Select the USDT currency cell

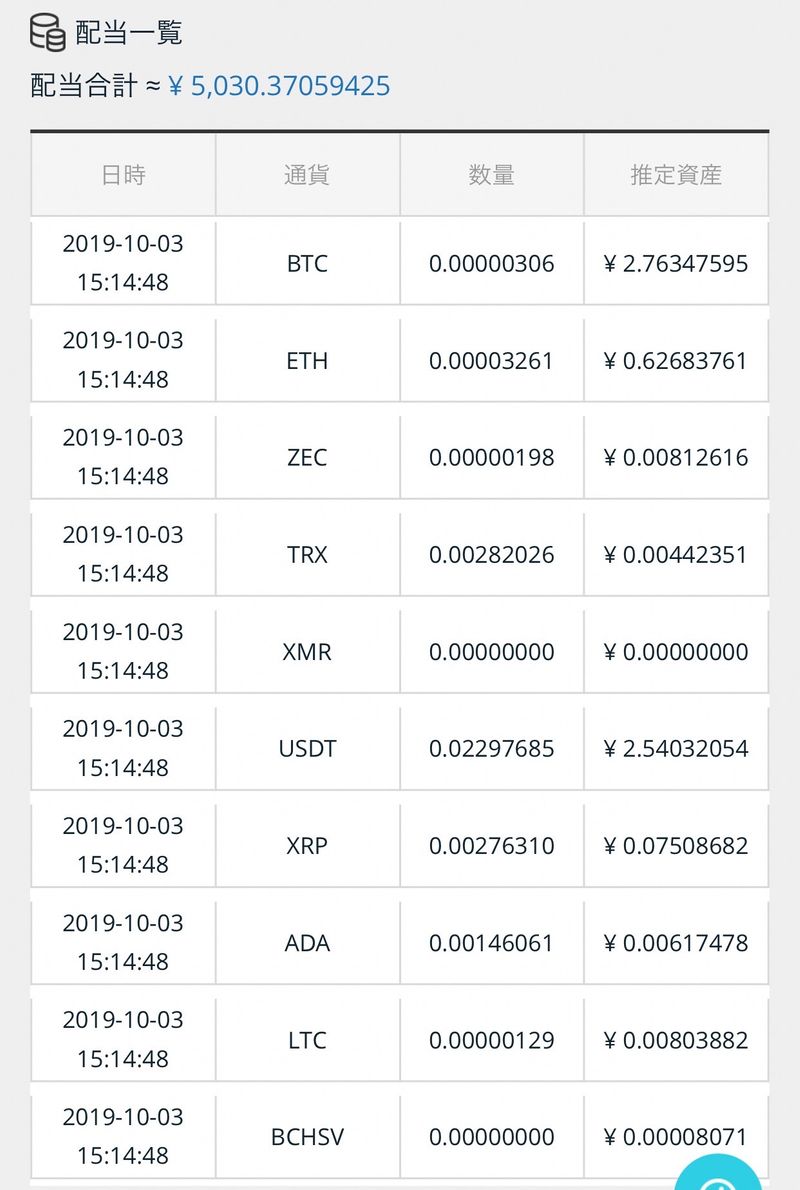[307, 749]
